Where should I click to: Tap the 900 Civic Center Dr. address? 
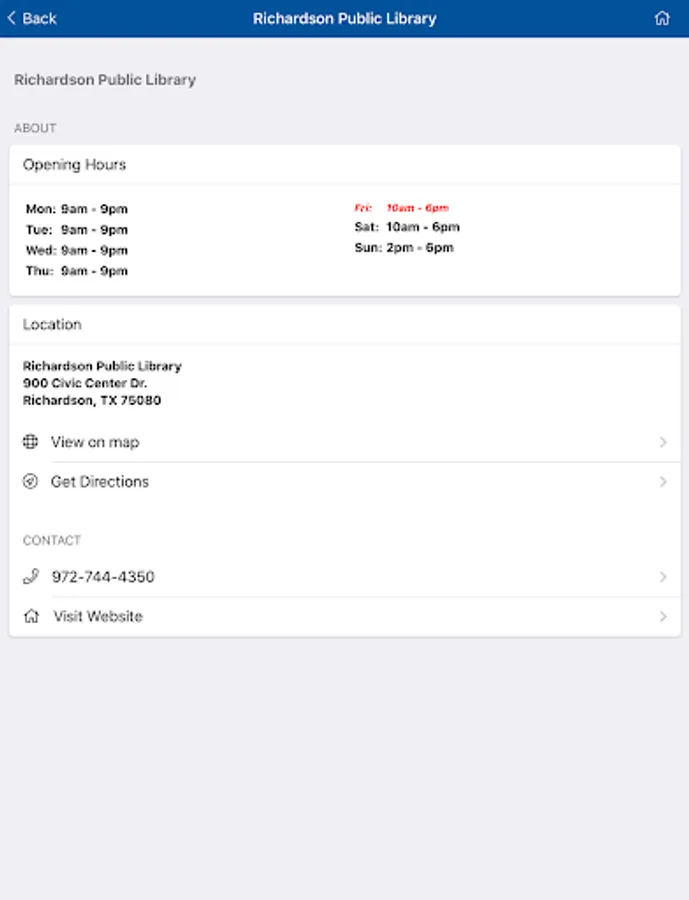point(85,383)
